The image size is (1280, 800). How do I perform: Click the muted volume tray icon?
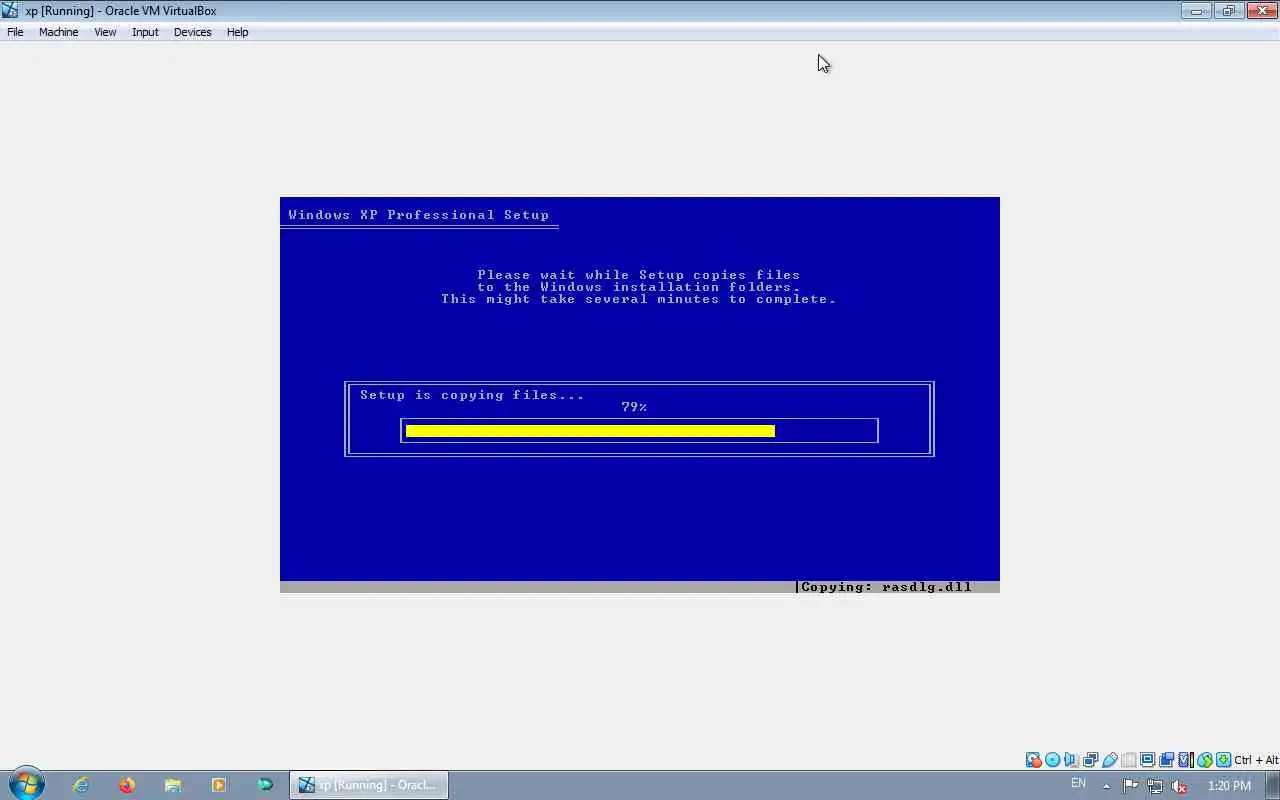1179,786
